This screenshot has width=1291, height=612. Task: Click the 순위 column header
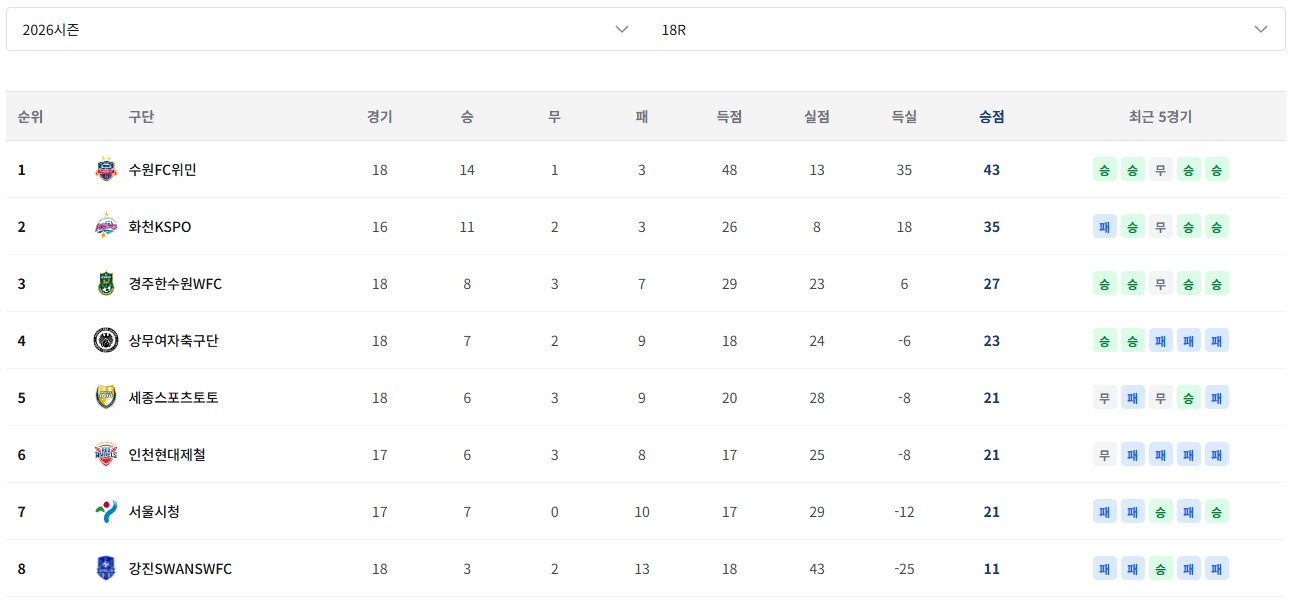(30, 117)
